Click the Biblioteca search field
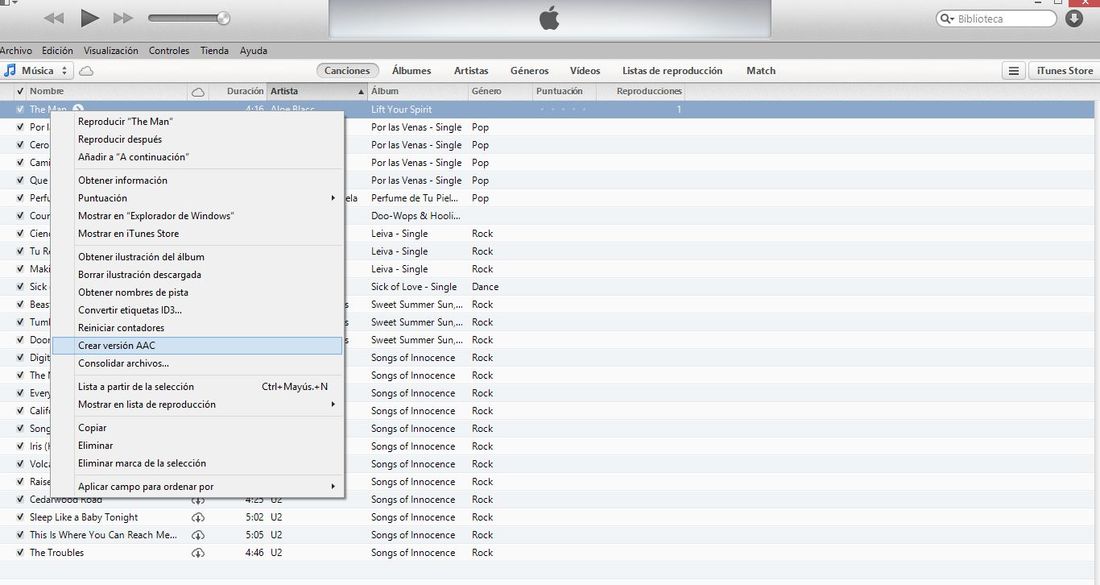The image size is (1100, 585). pyautogui.click(x=996, y=19)
